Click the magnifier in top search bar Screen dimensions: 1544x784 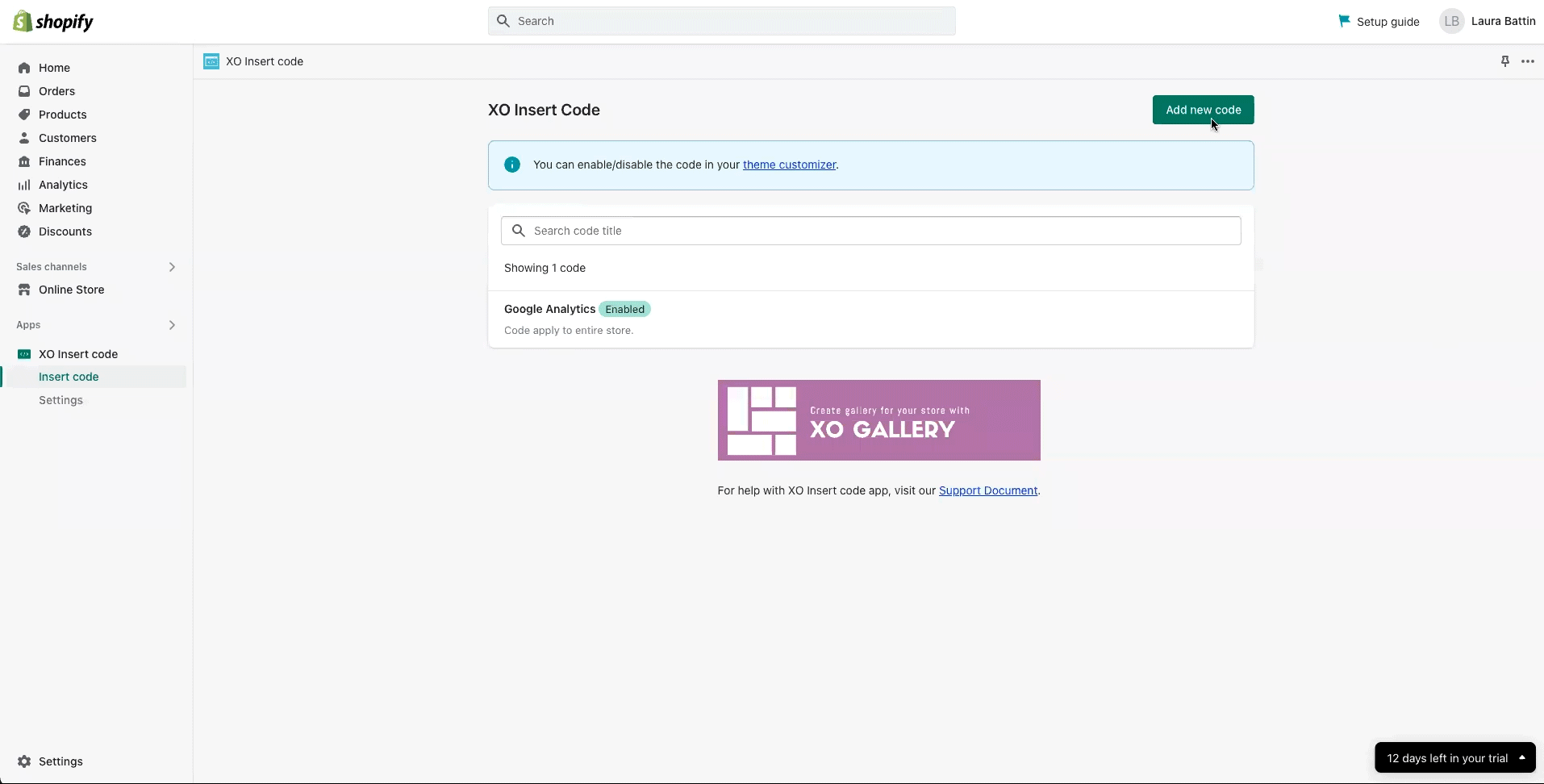[503, 21]
